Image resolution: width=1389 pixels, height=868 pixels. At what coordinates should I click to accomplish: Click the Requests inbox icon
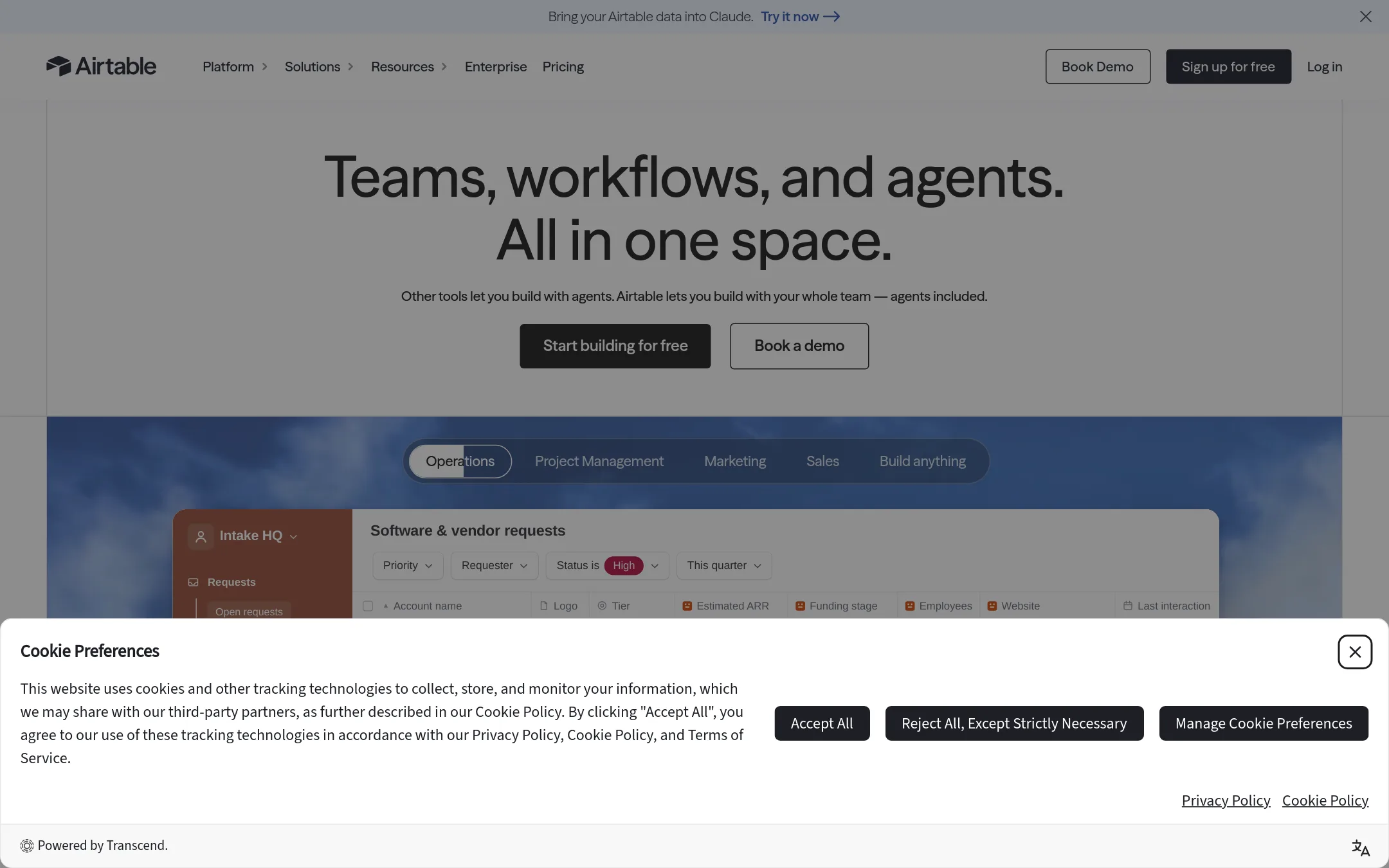pos(193,583)
